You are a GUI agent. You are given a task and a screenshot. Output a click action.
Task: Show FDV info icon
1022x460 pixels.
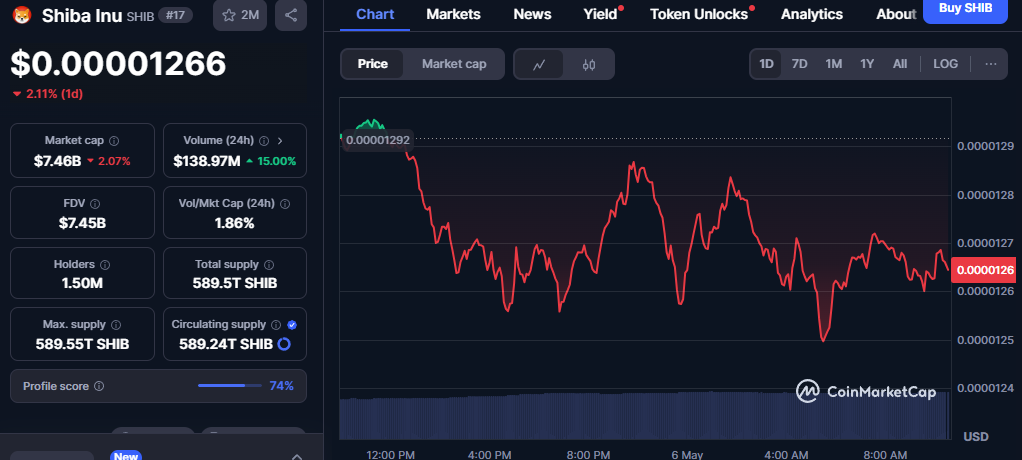[x=95, y=204]
